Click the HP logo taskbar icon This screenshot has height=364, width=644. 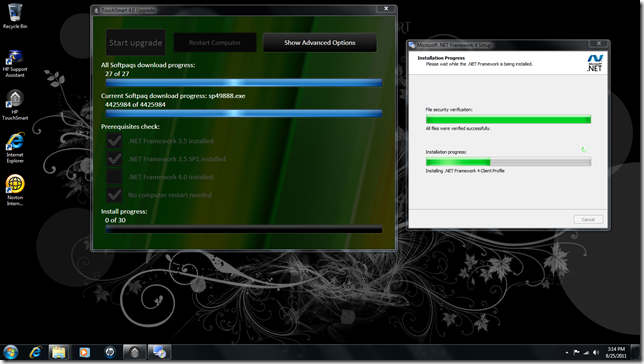coord(110,352)
